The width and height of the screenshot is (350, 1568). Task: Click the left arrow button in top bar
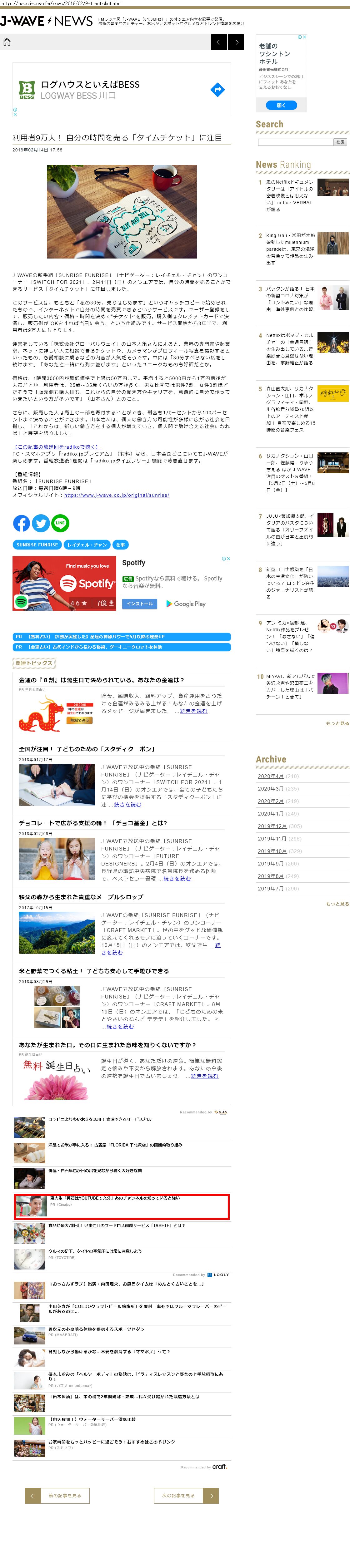pos(219,42)
